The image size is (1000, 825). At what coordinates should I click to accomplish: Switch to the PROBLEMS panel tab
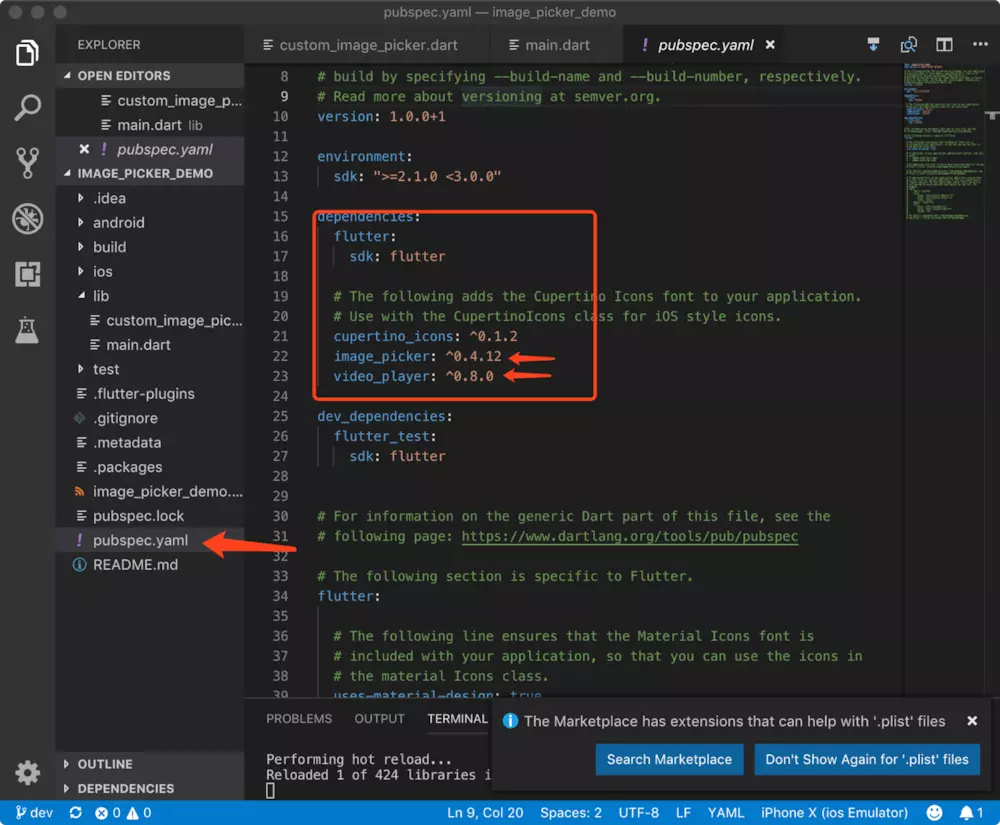299,718
